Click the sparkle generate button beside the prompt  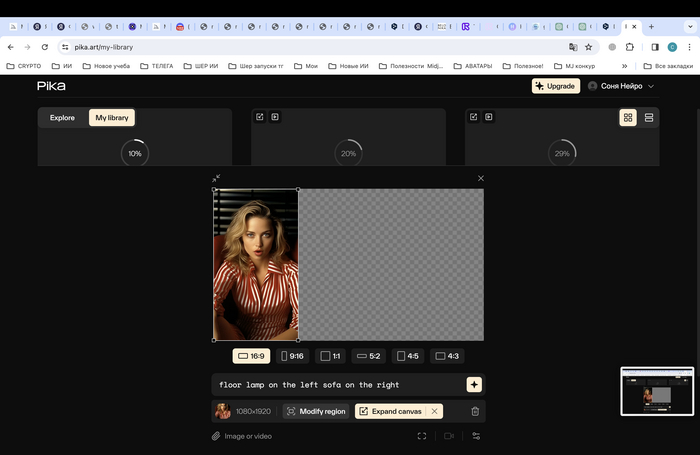pyautogui.click(x=474, y=385)
